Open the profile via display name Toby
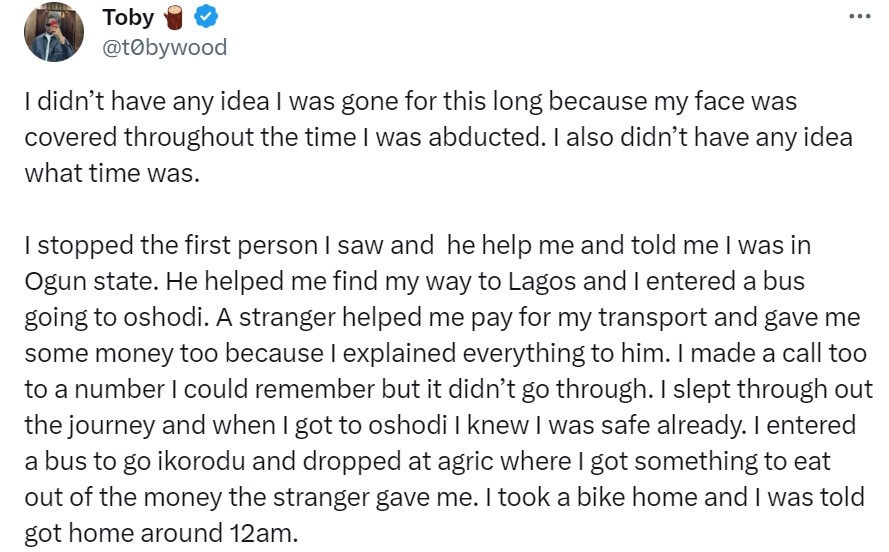Viewport: 889px width, 552px height. point(129,18)
